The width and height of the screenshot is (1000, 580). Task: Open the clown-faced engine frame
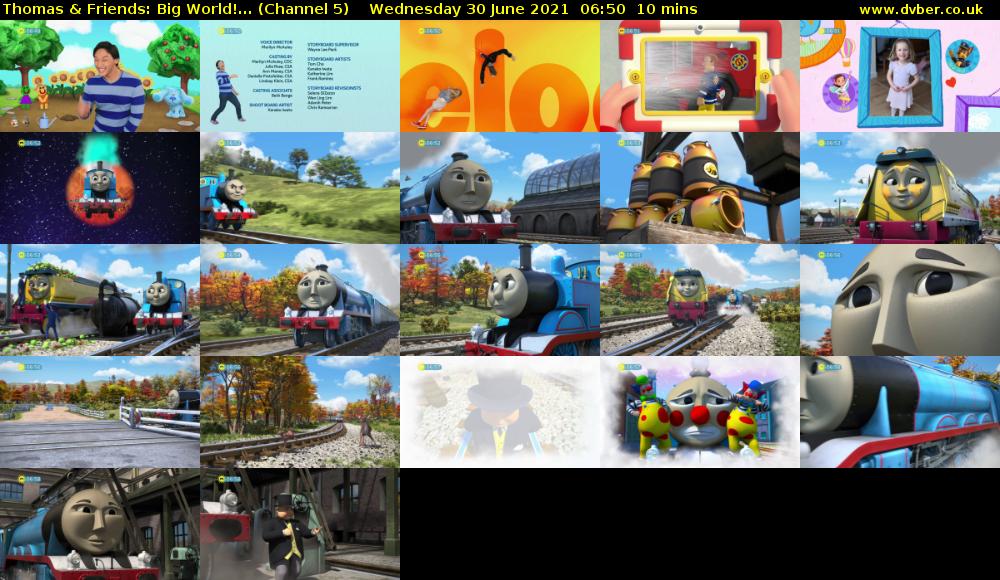[700, 412]
